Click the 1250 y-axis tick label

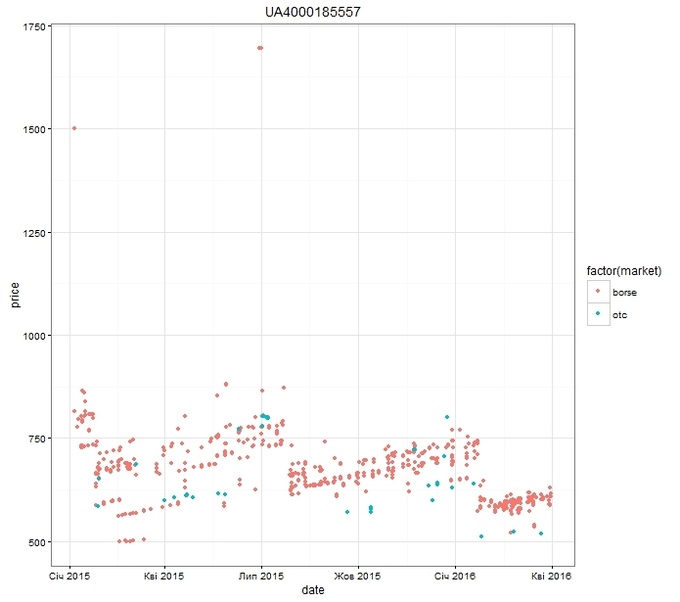click(37, 233)
